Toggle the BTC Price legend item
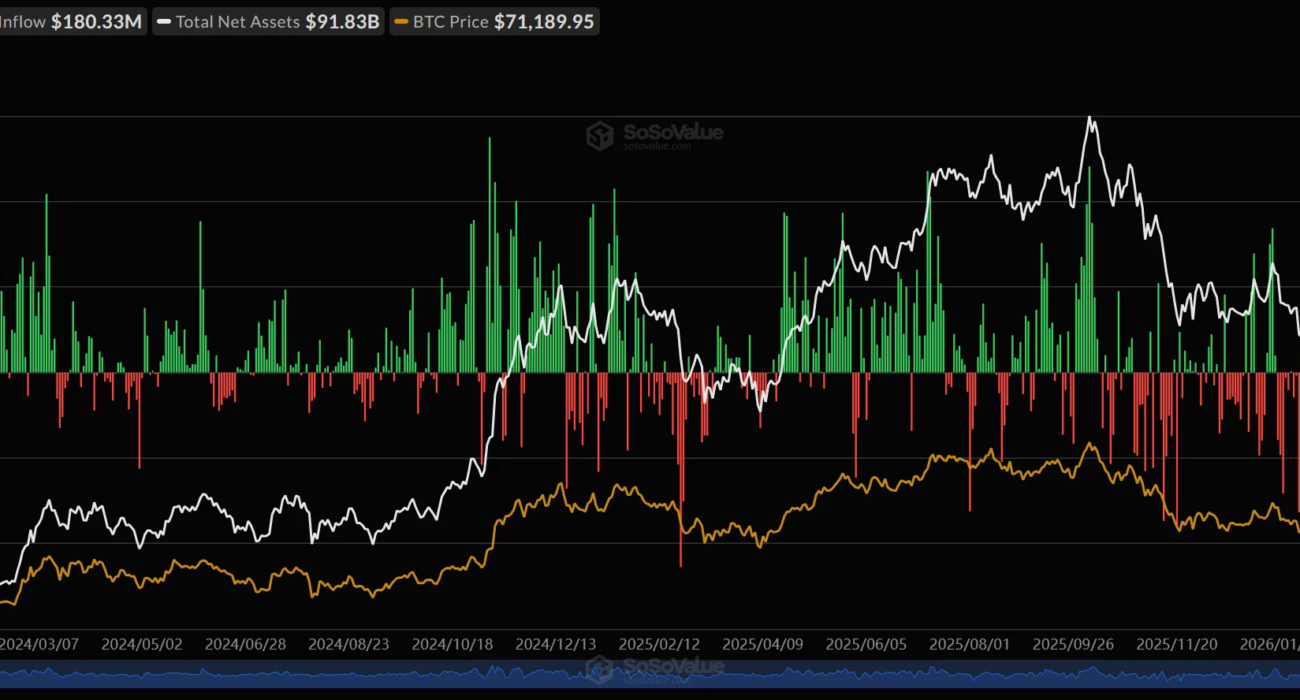1300x700 pixels. pos(495,22)
